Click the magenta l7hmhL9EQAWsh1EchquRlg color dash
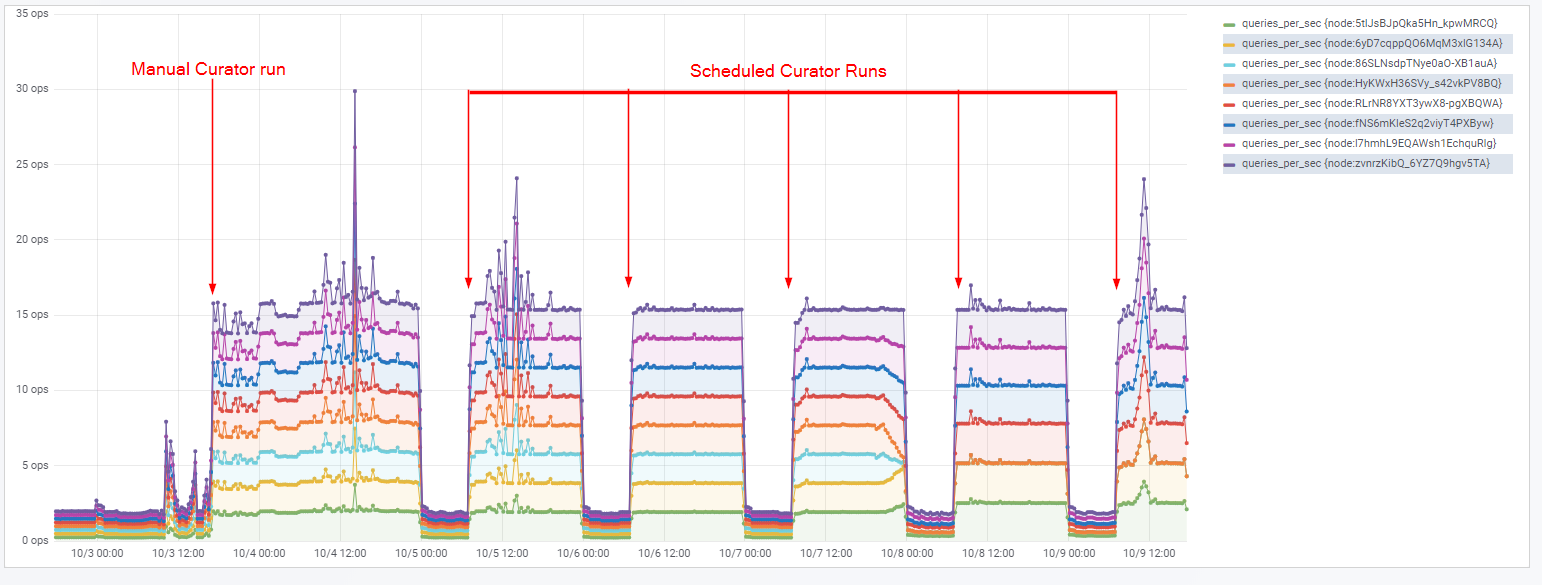This screenshot has height=585, width=1542. (x=1230, y=143)
